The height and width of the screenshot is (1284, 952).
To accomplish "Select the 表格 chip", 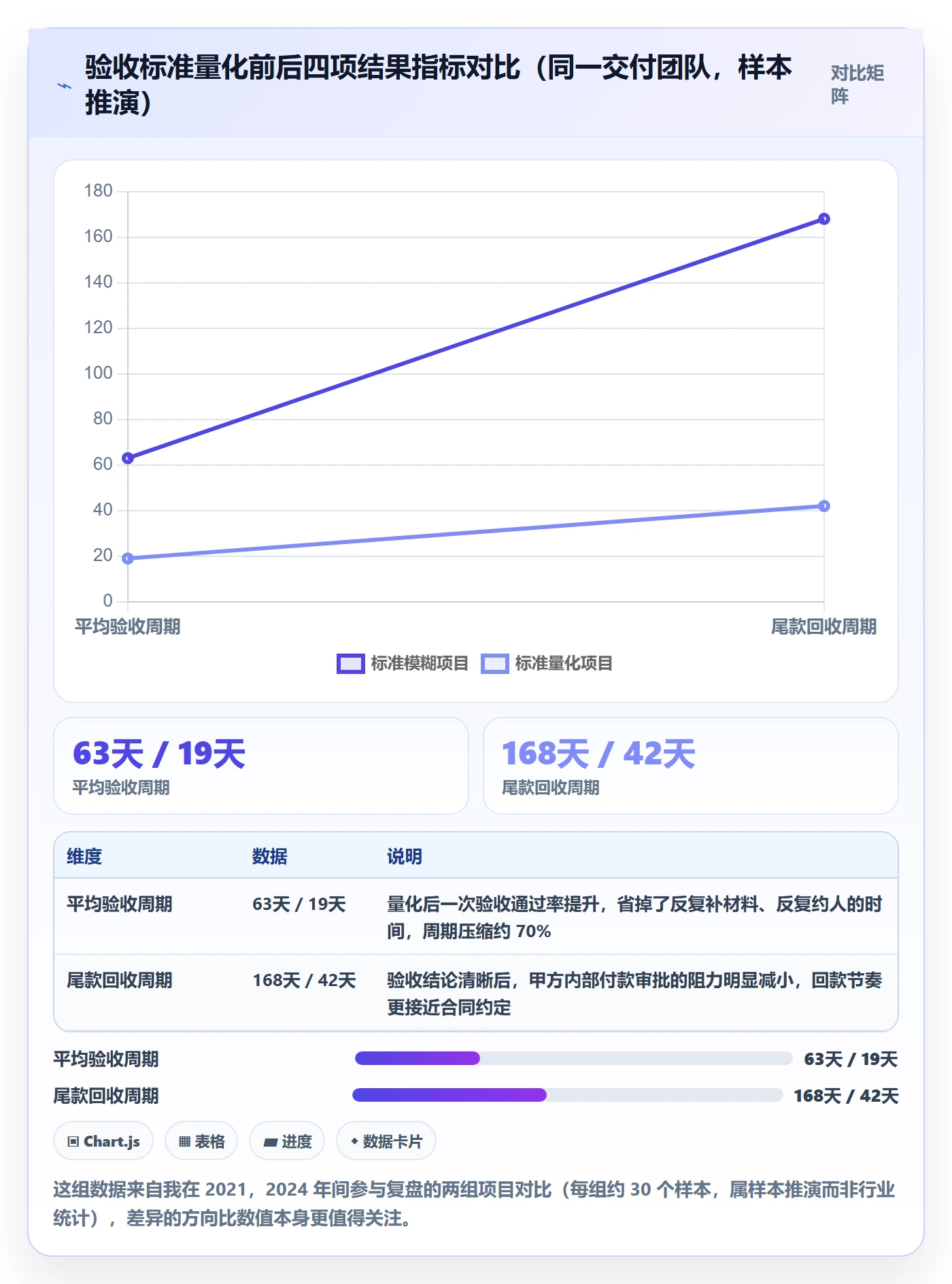I will pos(201,1141).
